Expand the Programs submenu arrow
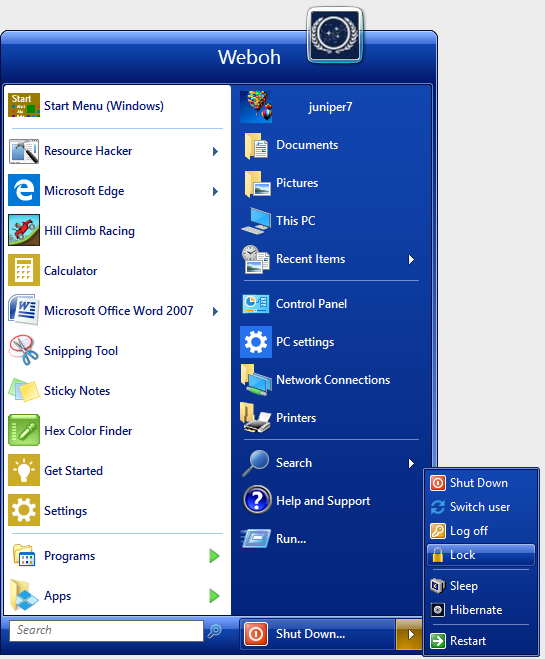This screenshot has width=545, height=659. tap(215, 556)
